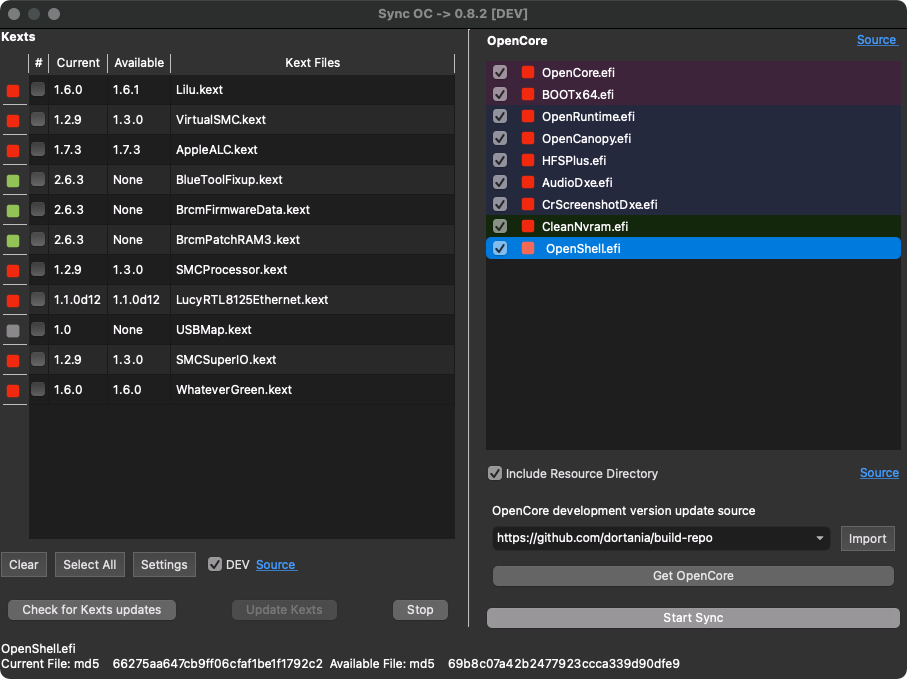Click red status square beside VirtualSMC.kext
The height and width of the screenshot is (679, 907).
pos(13,121)
